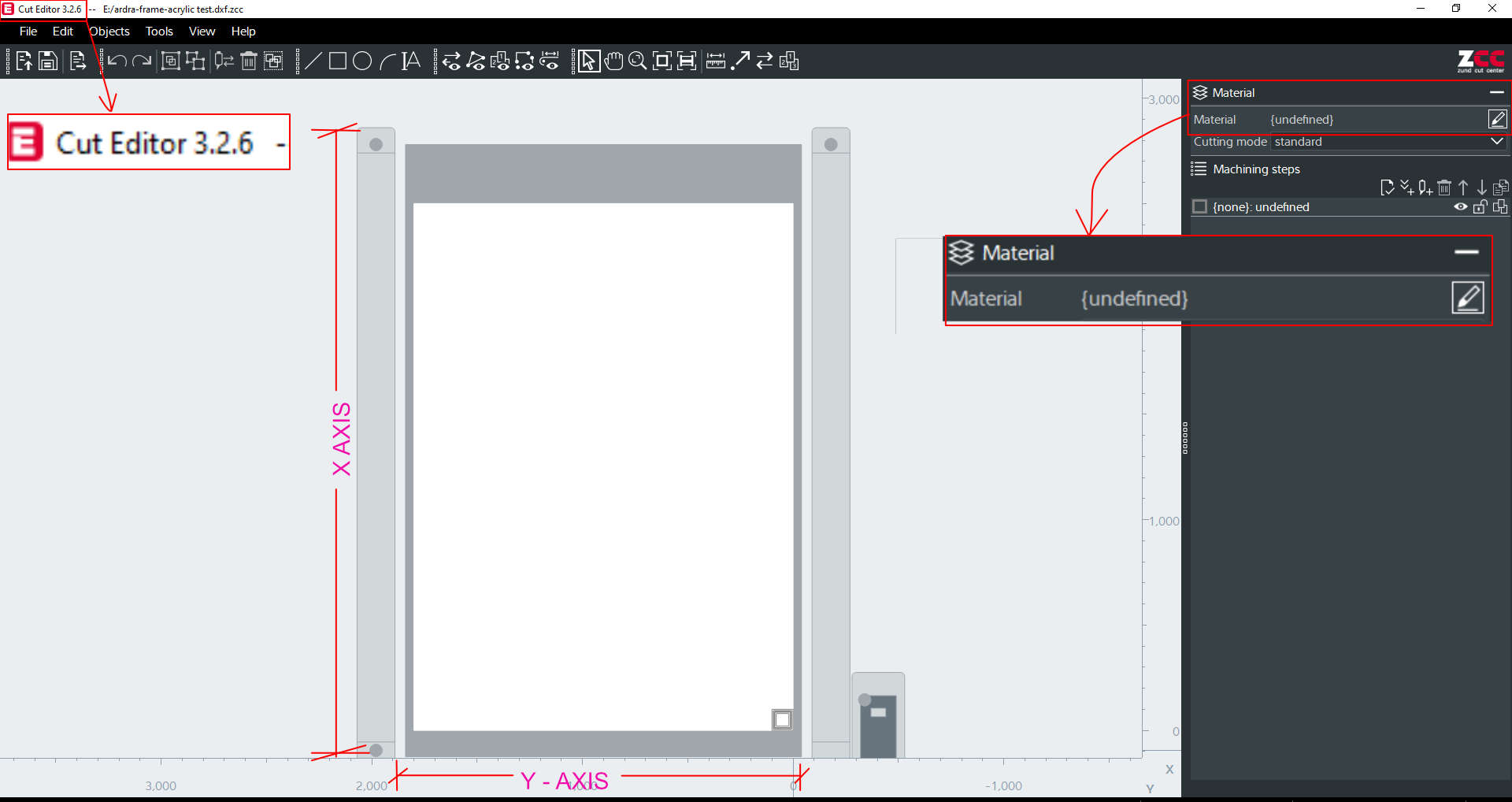This screenshot has height=802, width=1512.
Task: Move machining step up with arrow
Action: coord(1463,188)
